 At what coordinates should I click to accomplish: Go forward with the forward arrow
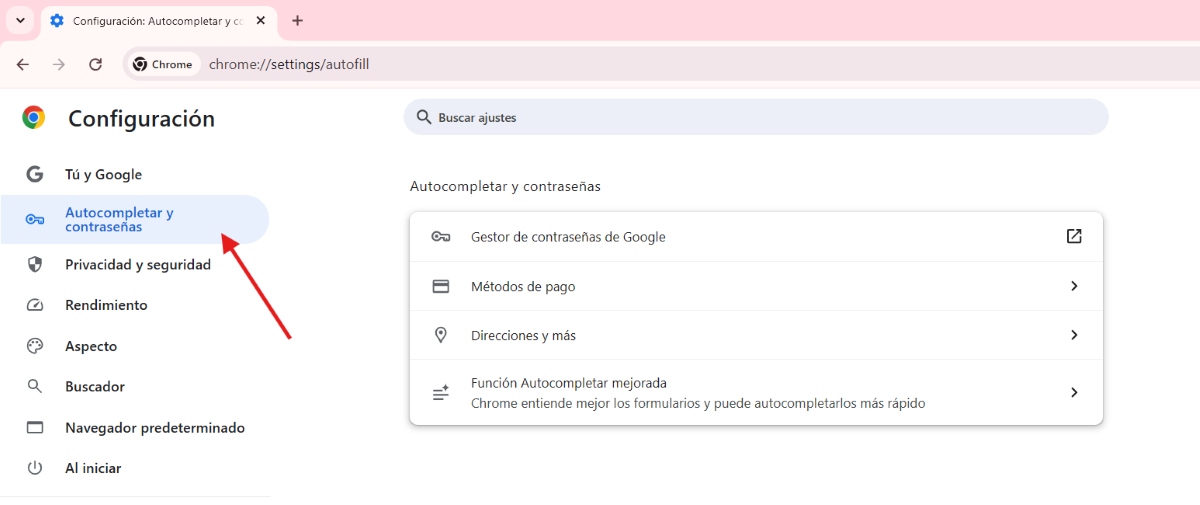[59, 64]
